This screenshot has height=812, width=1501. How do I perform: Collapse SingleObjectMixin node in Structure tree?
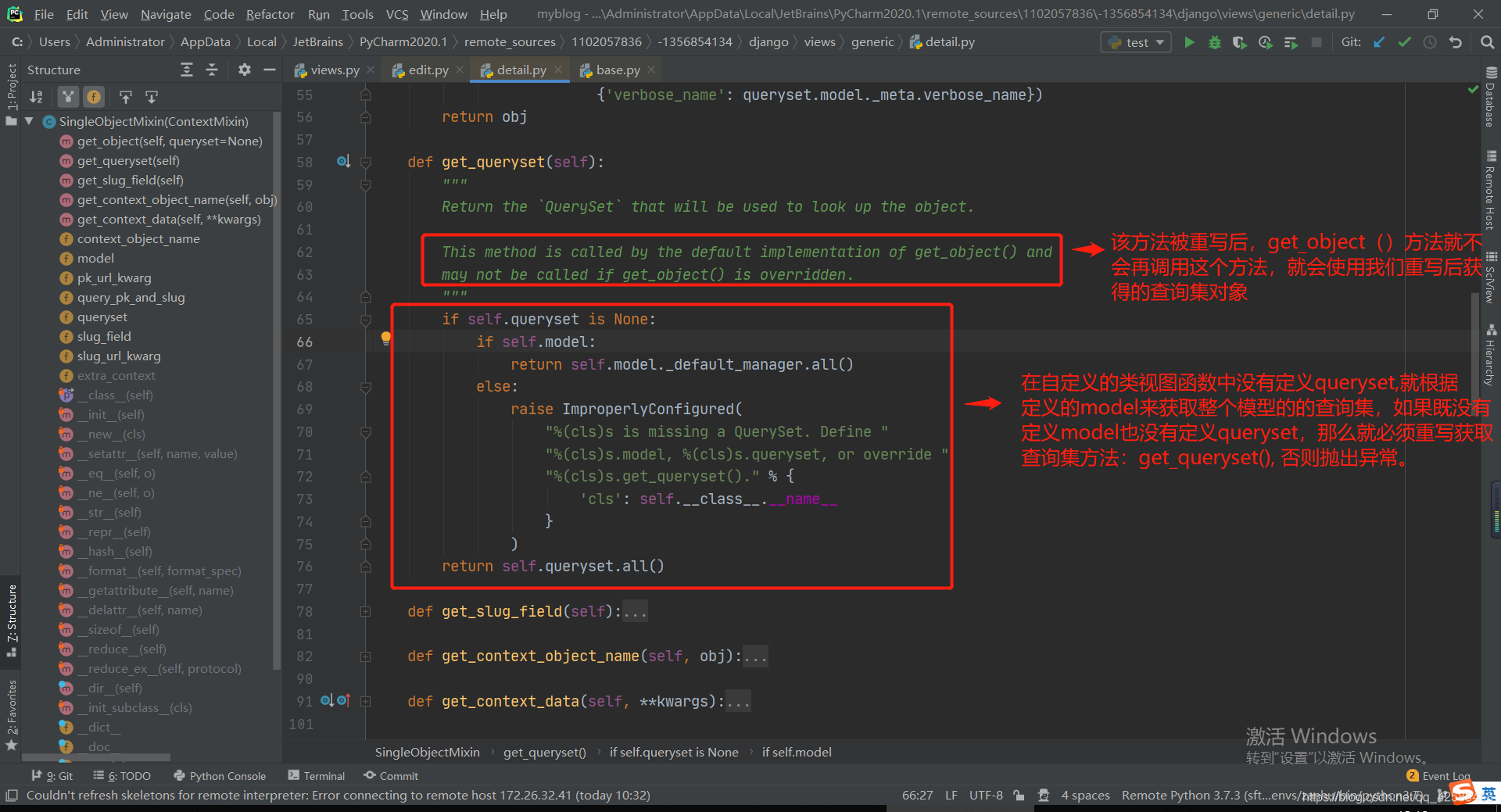[30, 121]
